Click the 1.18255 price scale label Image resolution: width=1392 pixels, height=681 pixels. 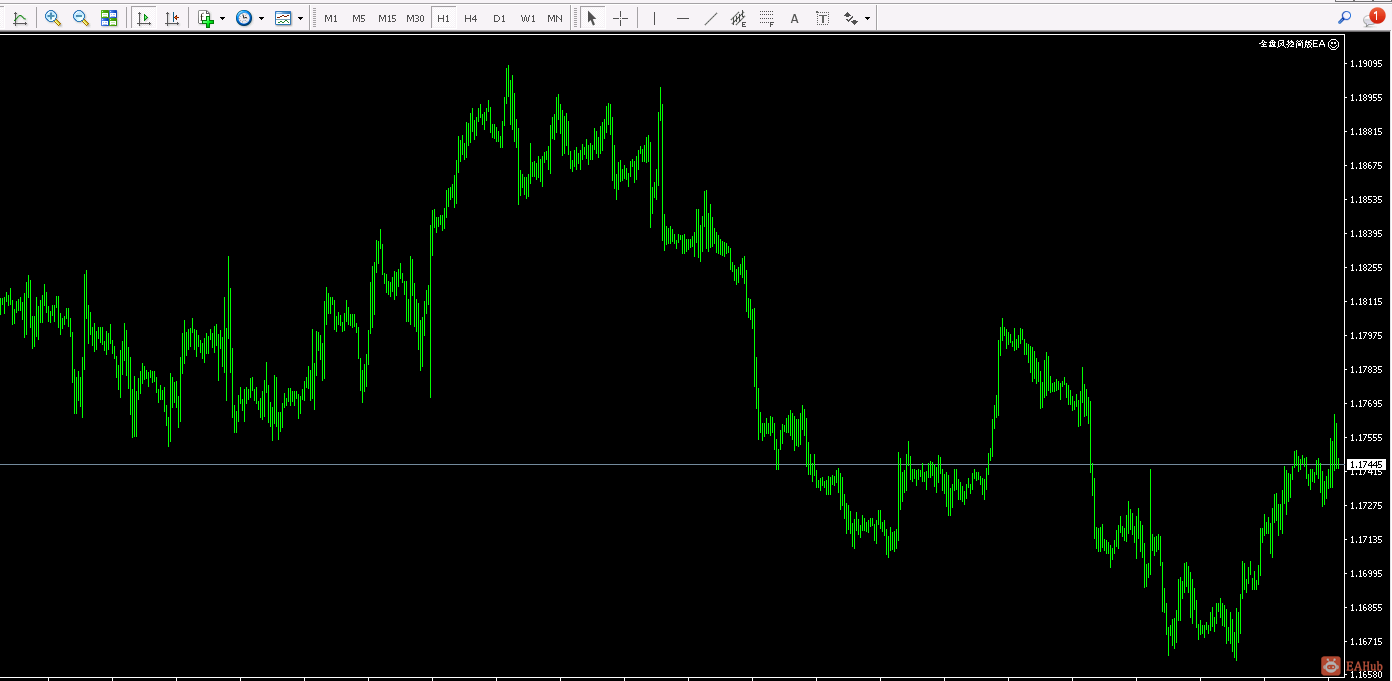pos(1365,267)
